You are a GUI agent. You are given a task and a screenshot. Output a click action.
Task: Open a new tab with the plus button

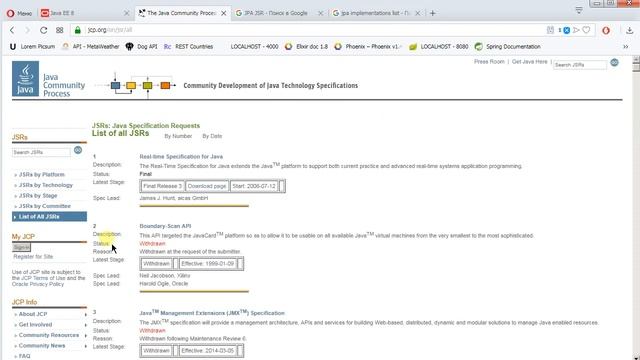pos(433,13)
